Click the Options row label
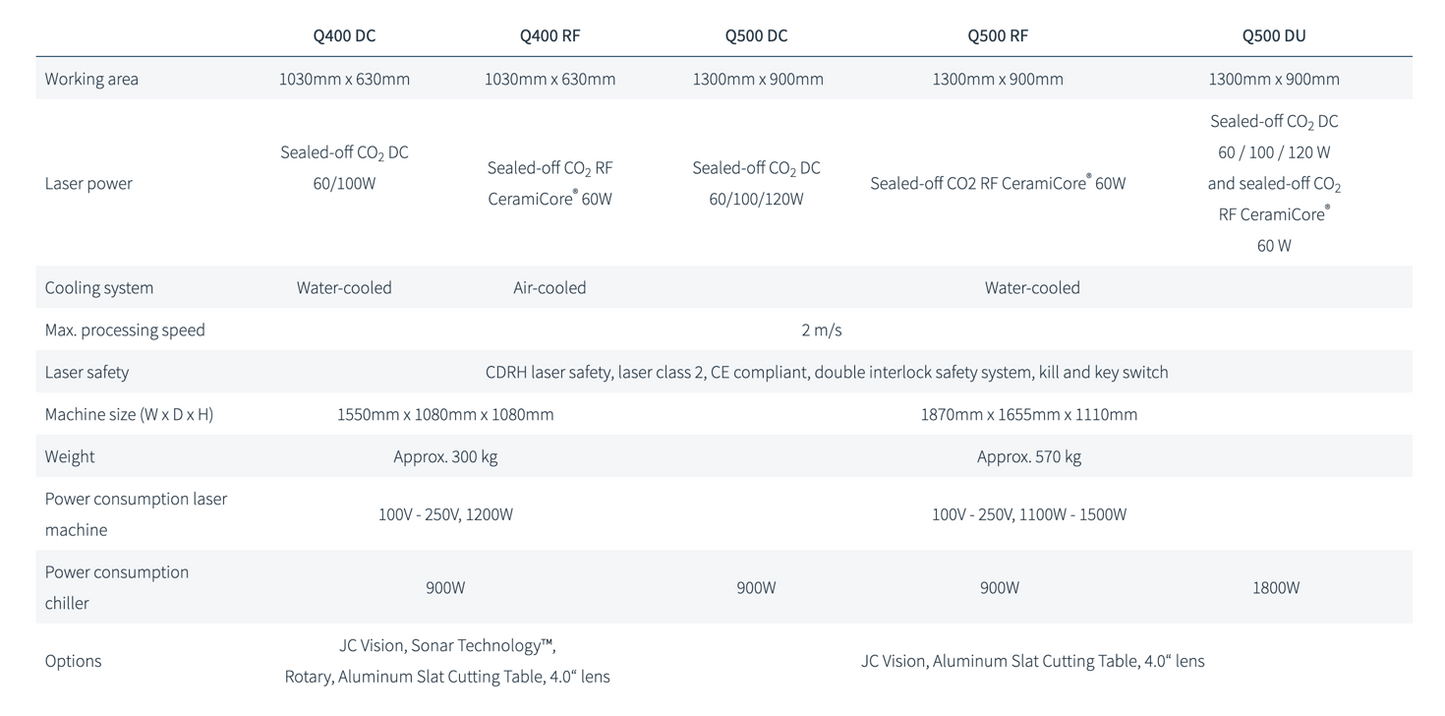 point(73,661)
